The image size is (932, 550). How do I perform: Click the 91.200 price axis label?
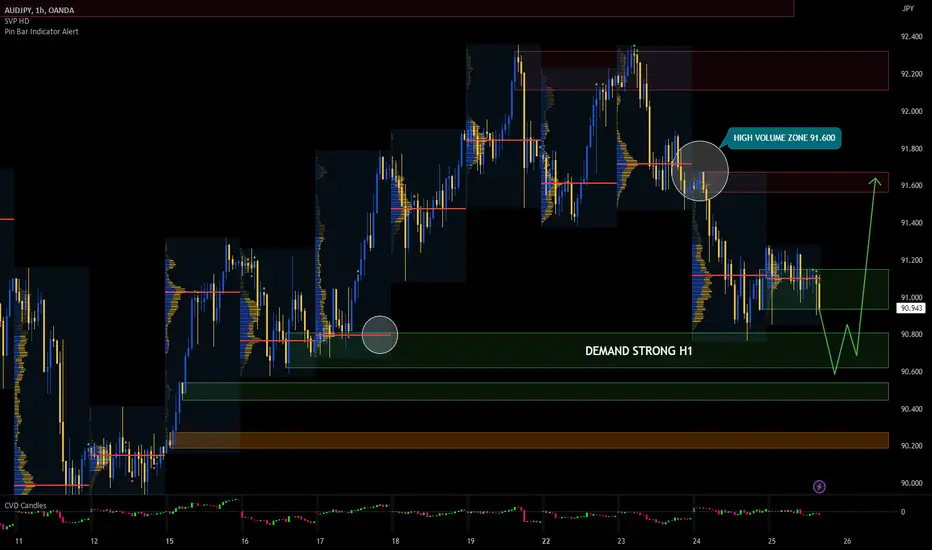[x=911, y=260]
